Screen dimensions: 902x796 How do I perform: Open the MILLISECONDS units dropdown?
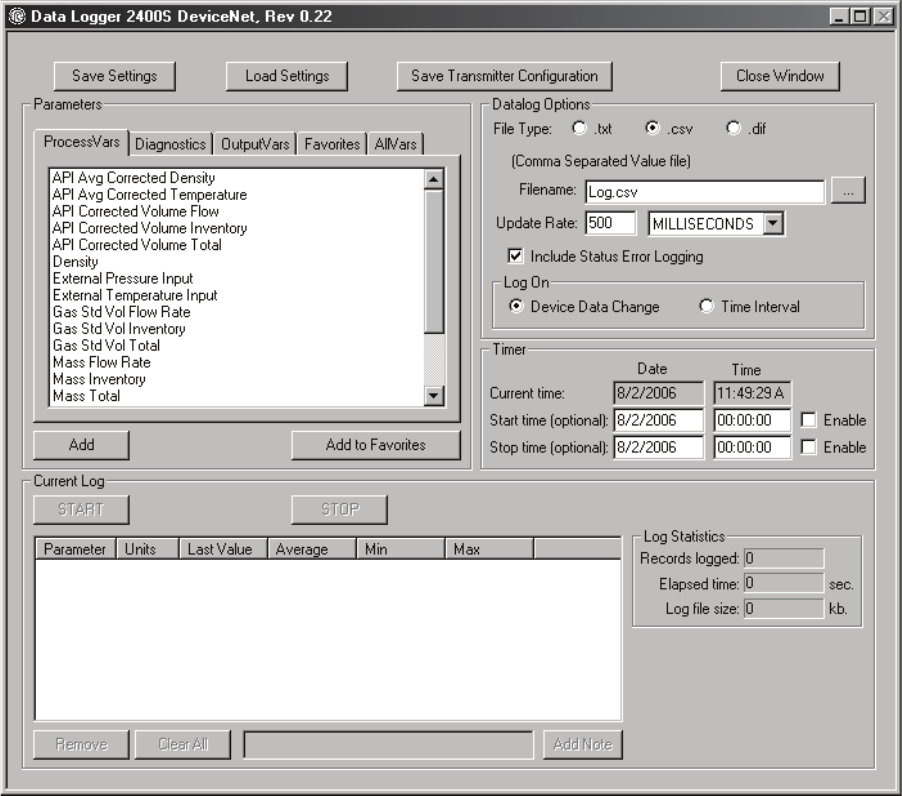point(772,224)
